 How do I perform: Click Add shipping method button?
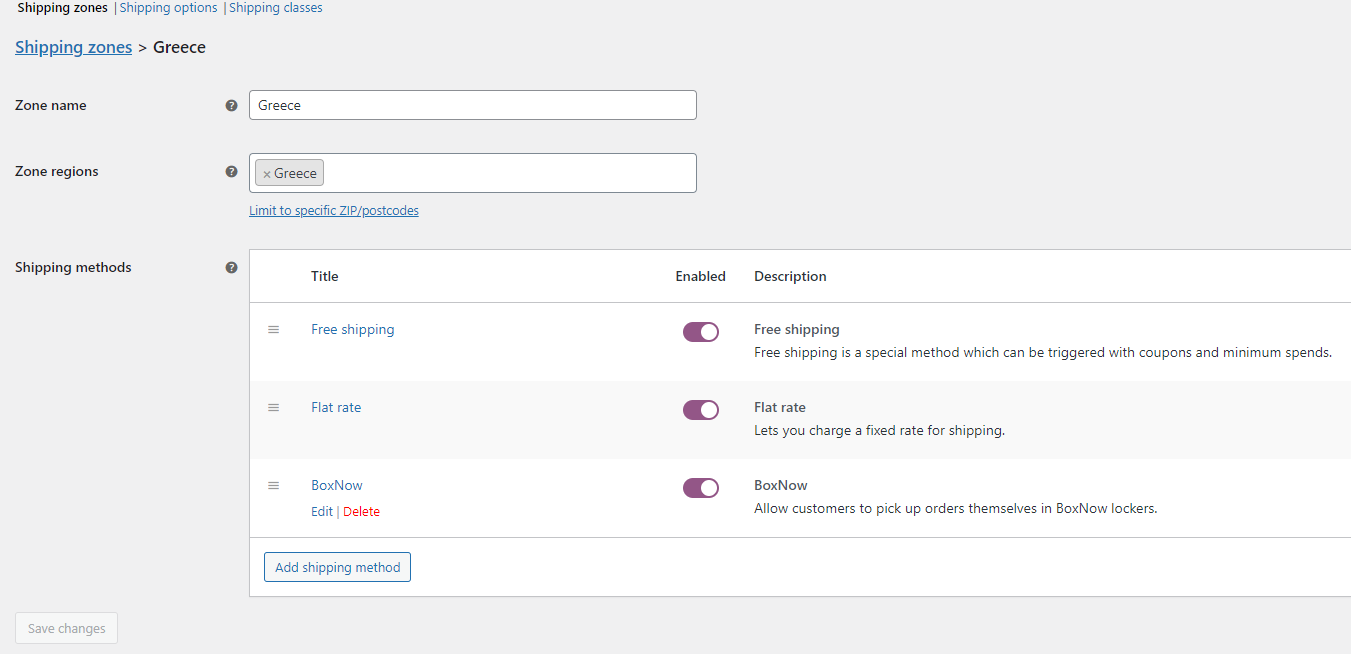coord(337,567)
